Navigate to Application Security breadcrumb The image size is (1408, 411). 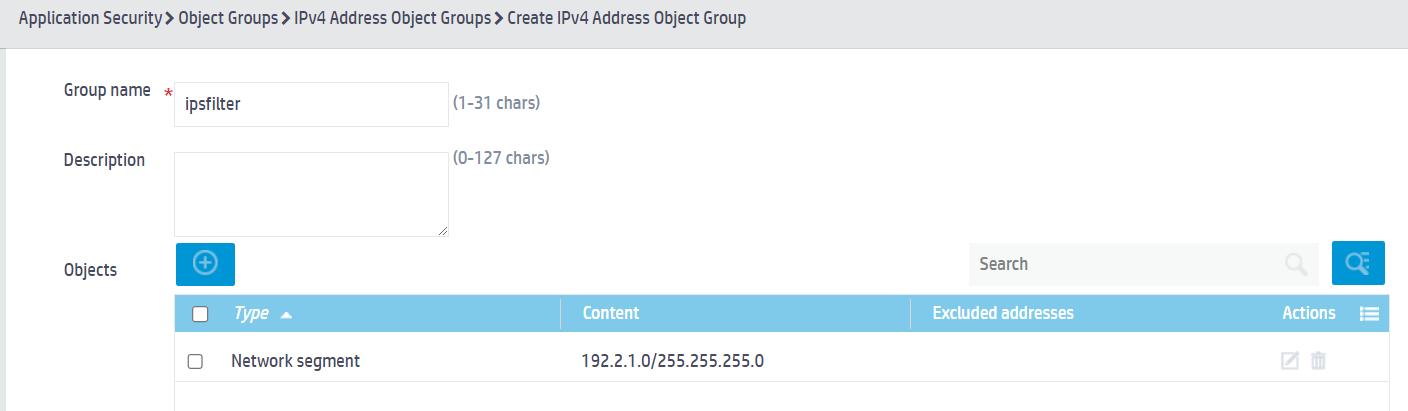point(90,19)
